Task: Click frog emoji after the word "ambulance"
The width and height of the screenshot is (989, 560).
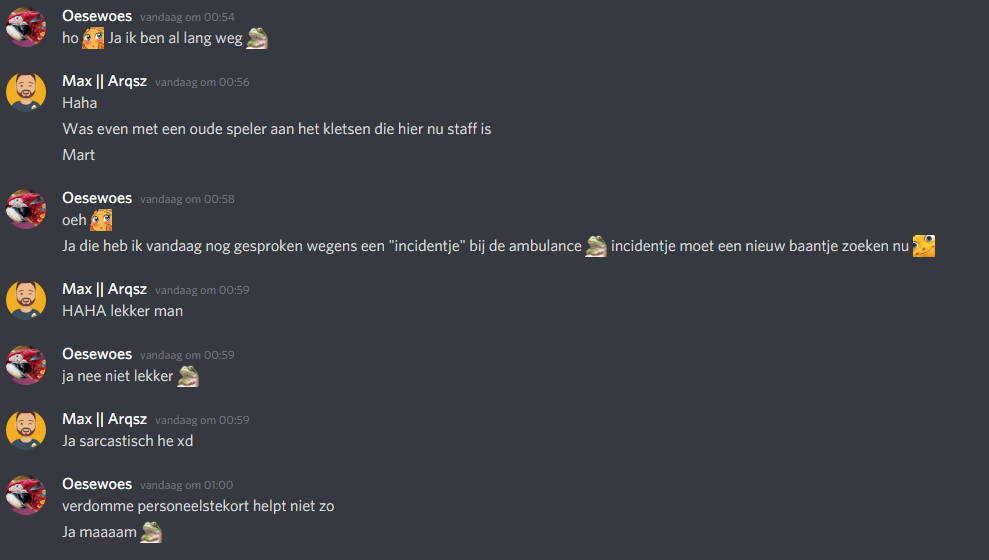Action: click(596, 246)
